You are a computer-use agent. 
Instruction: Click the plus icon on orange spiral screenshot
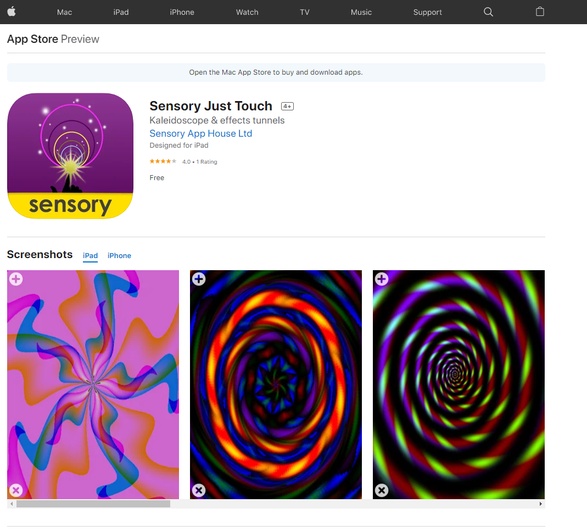coord(199,279)
